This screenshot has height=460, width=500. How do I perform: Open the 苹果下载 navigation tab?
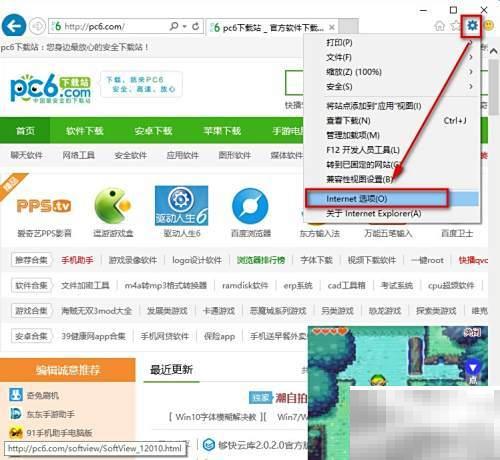[x=222, y=131]
